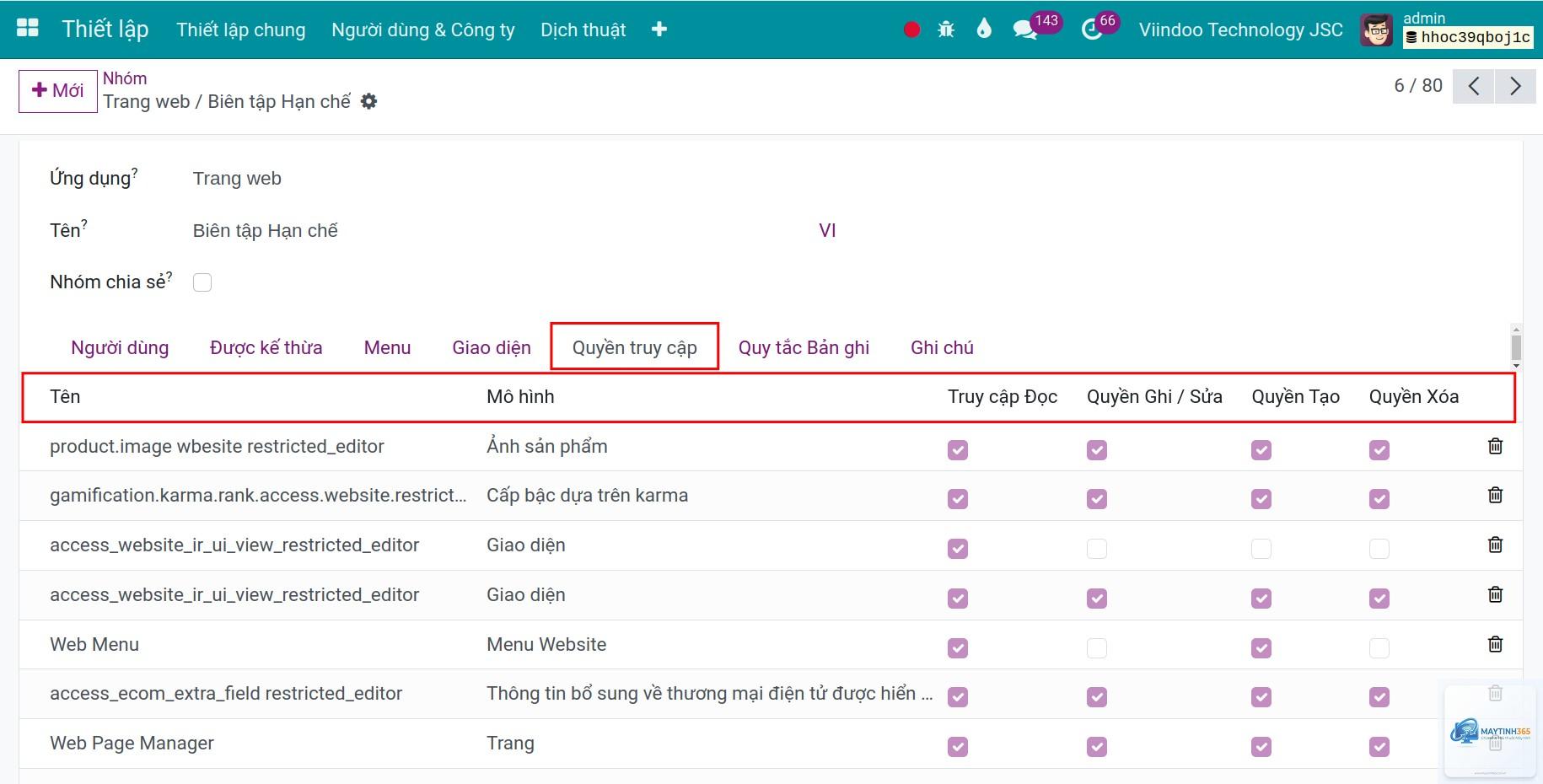Click the Ứng dụng field value Trang web
Image resolution: width=1543 pixels, height=784 pixels.
point(237,179)
